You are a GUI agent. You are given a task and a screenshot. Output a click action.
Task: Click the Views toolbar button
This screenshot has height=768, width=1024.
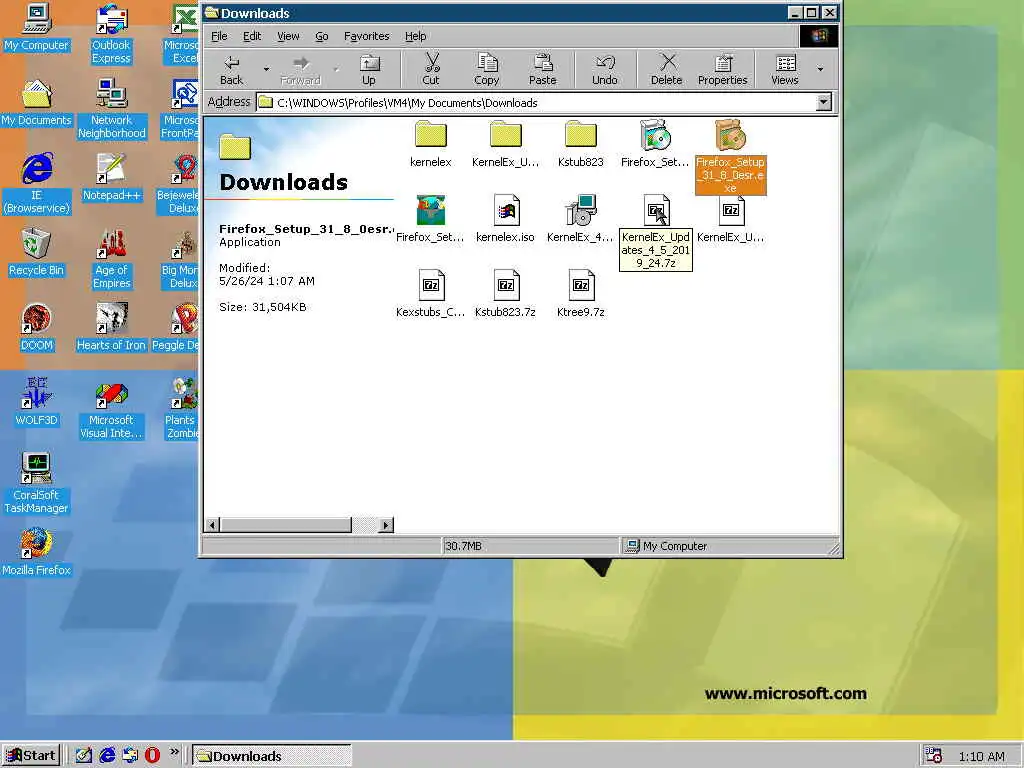pyautogui.click(x=784, y=70)
